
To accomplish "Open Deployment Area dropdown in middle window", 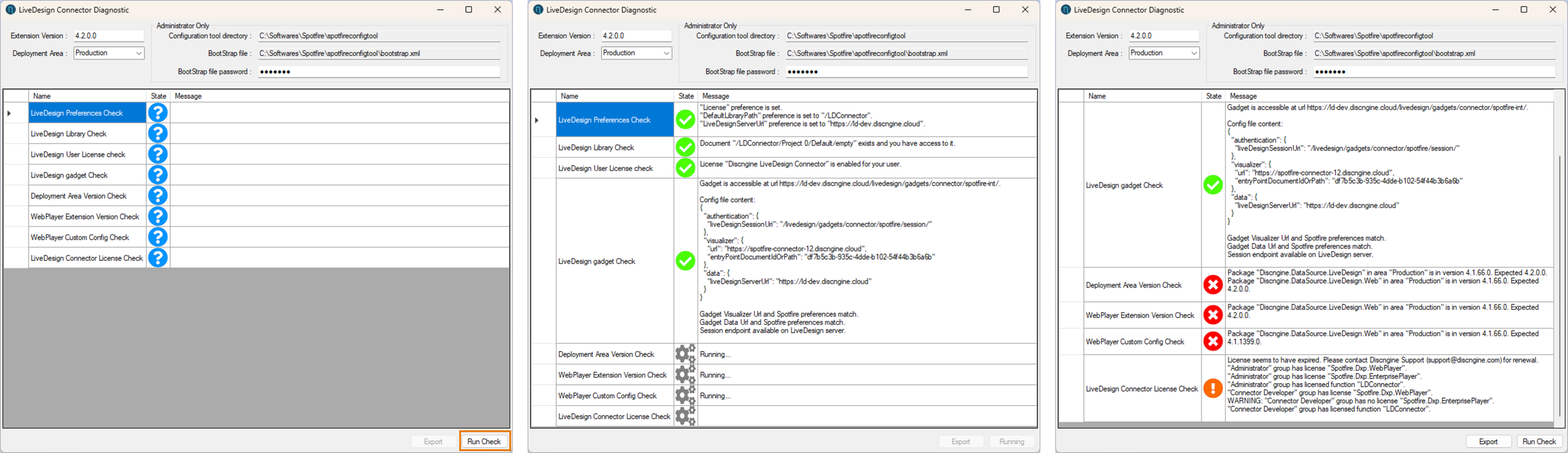I will point(637,53).
